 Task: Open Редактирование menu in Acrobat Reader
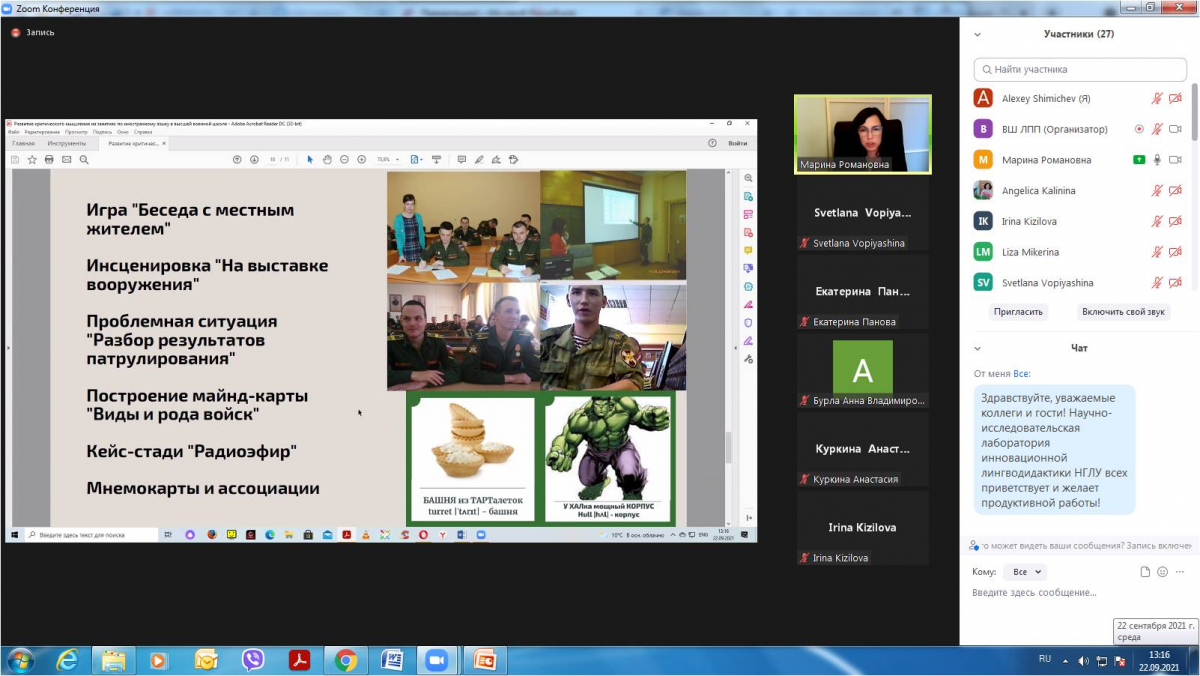pyautogui.click(x=42, y=132)
